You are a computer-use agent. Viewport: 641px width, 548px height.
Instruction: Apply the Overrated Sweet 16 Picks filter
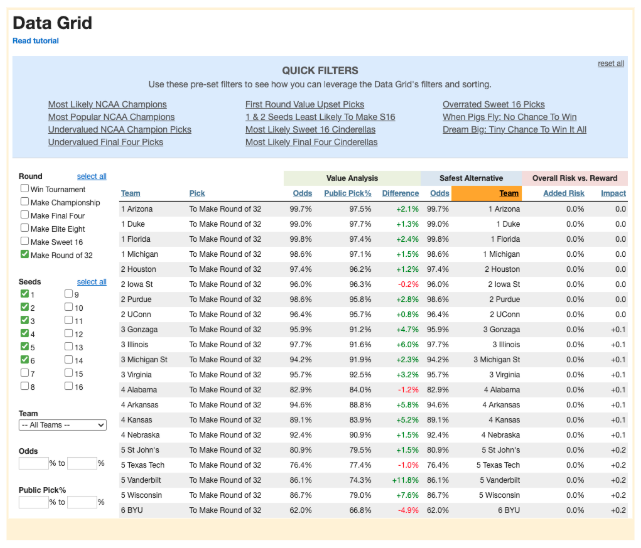(493, 104)
